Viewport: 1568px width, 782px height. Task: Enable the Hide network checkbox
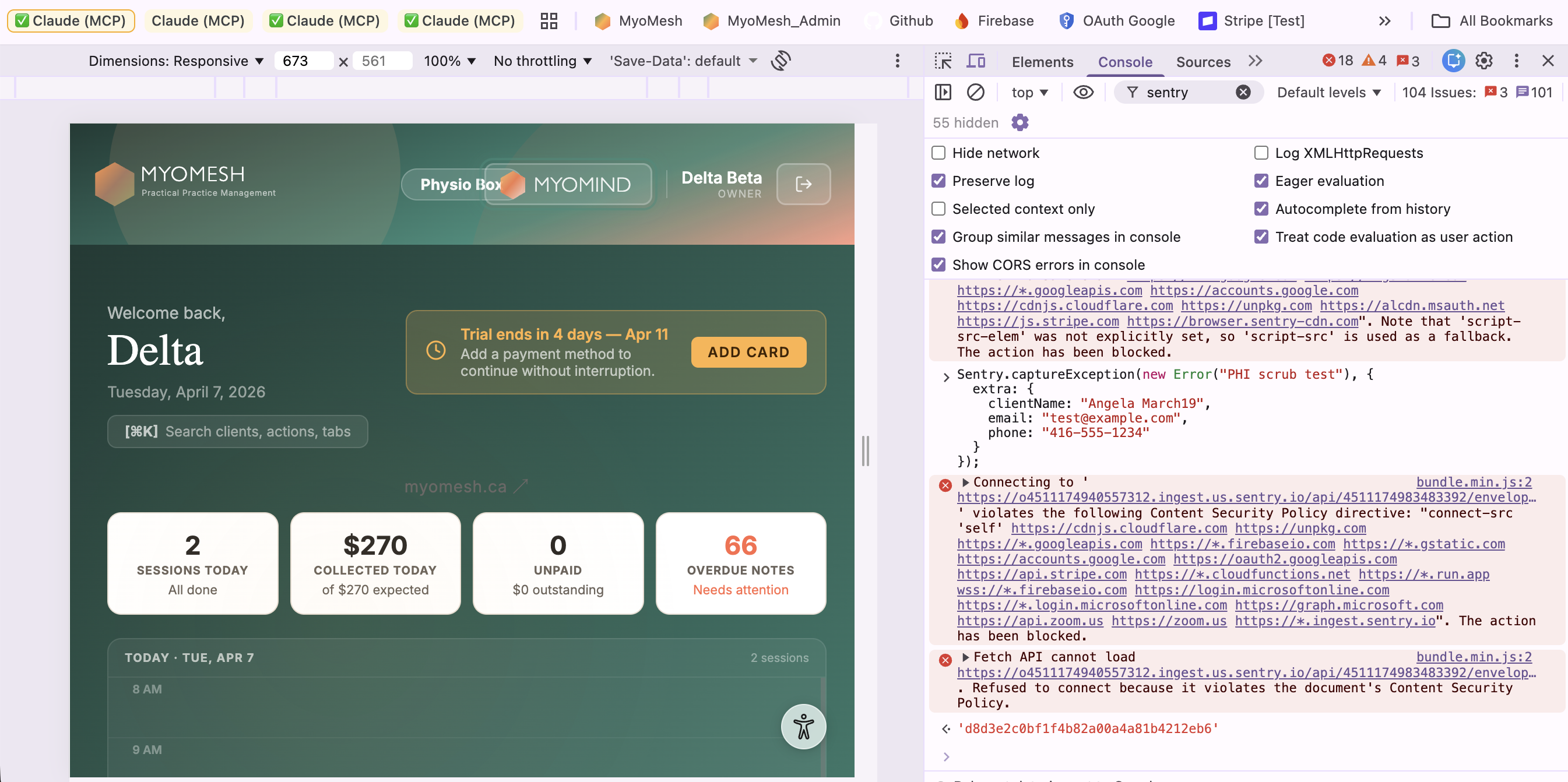(938, 153)
